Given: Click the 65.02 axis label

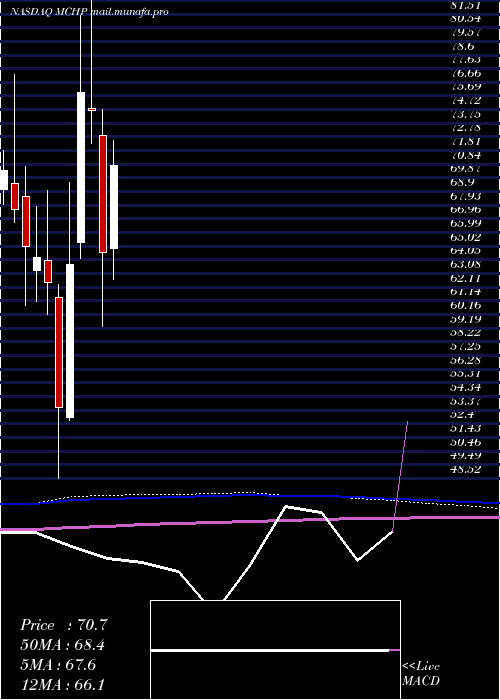Looking at the screenshot, I should [x=465, y=237].
